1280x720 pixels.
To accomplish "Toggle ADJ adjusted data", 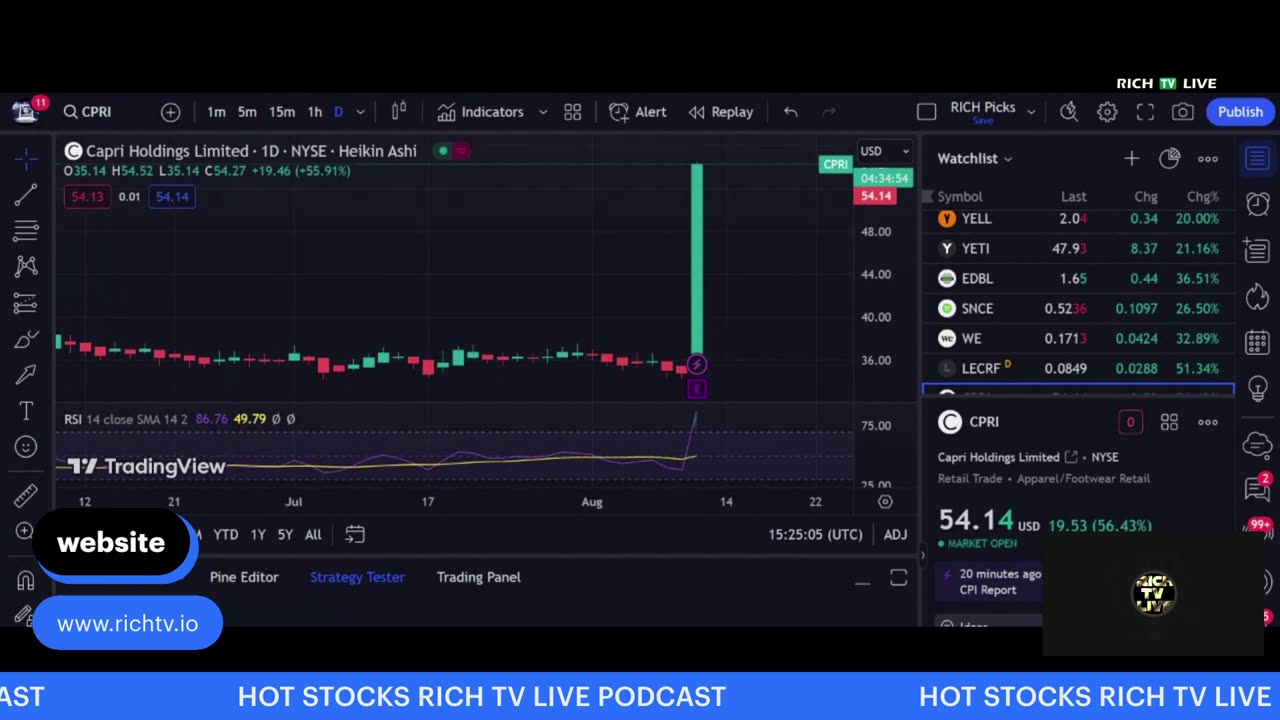I will pos(895,535).
